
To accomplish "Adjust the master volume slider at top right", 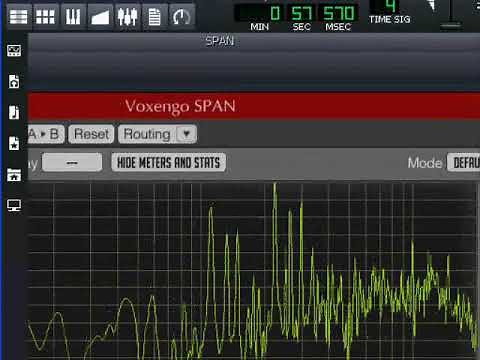I will (451, 24).
